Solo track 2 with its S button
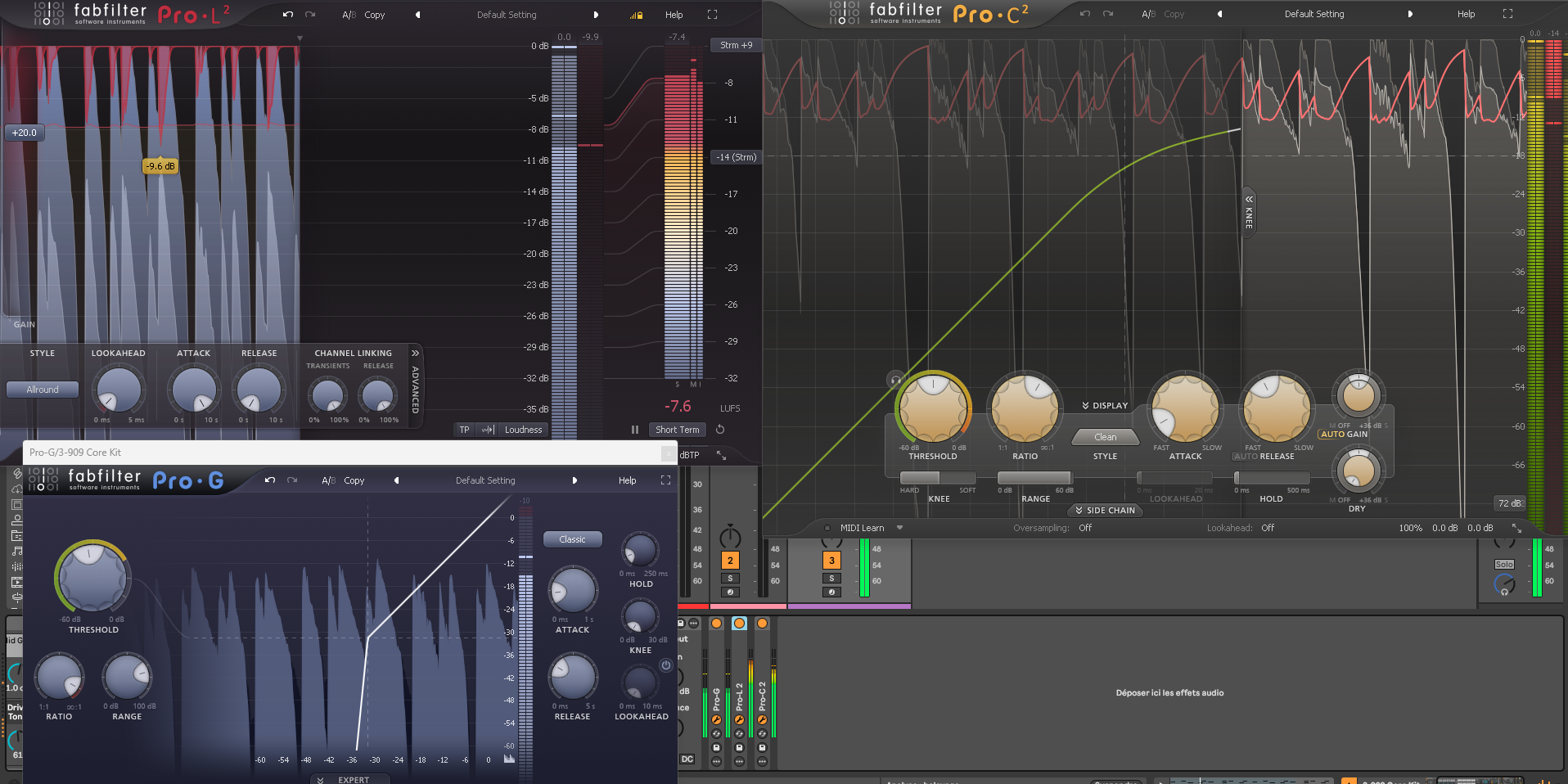The width and height of the screenshot is (1568, 784). [x=731, y=578]
